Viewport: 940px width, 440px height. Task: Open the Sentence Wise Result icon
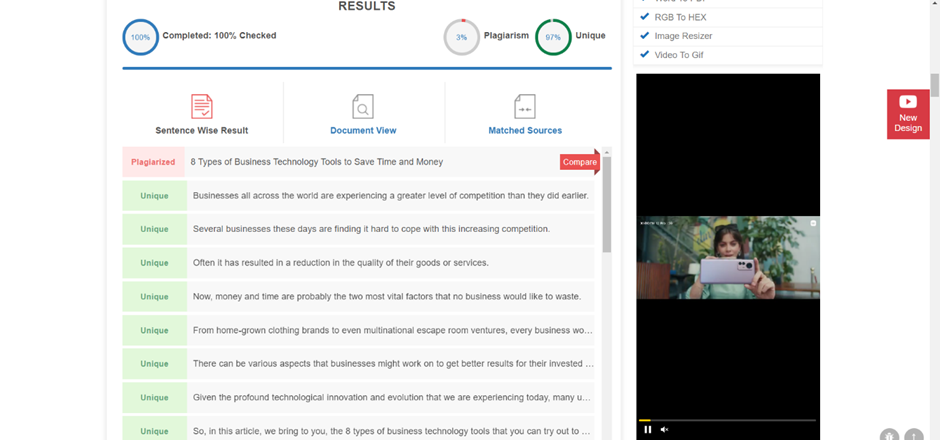(x=201, y=107)
